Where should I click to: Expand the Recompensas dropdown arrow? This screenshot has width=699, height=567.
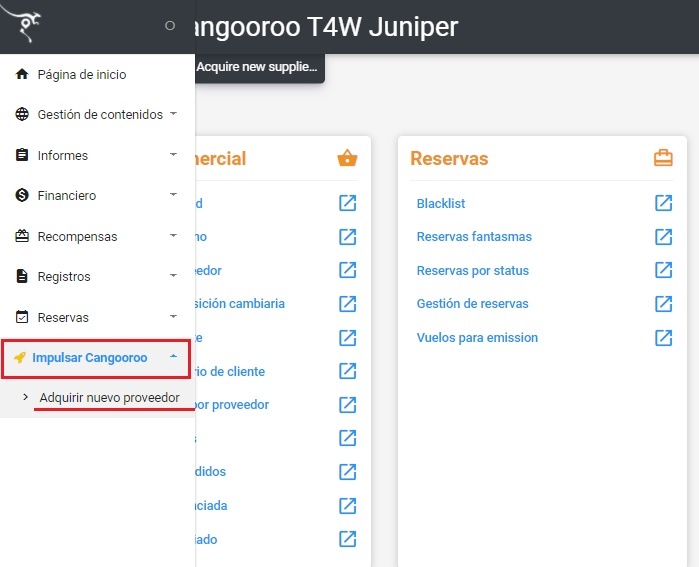(173, 235)
